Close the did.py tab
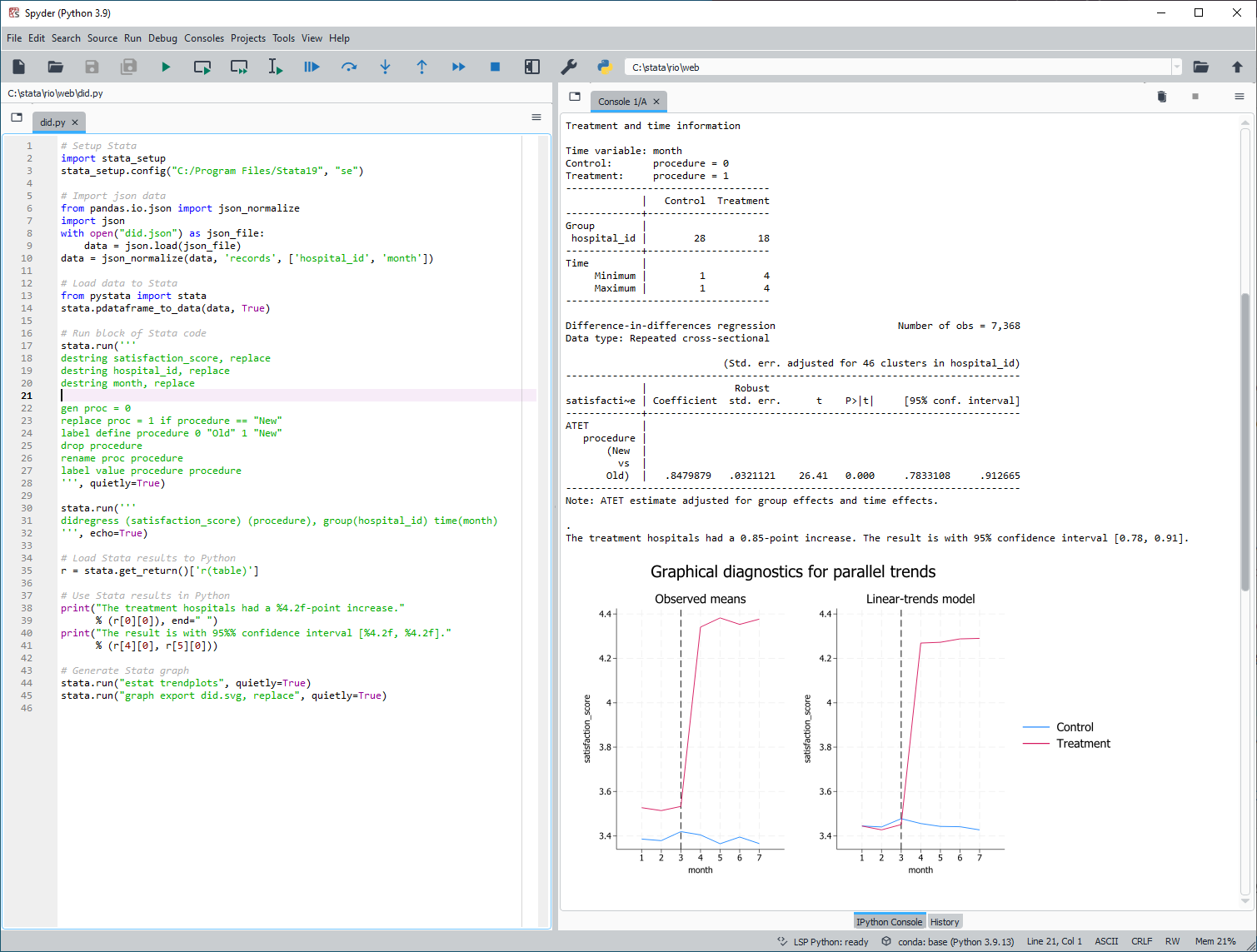The height and width of the screenshot is (952, 1257). coord(75,122)
